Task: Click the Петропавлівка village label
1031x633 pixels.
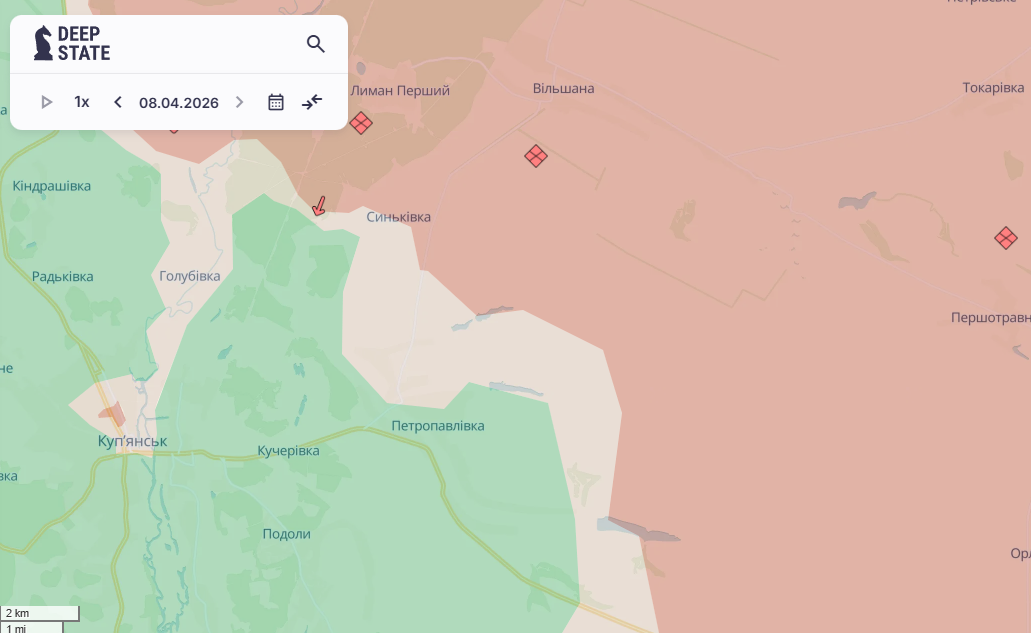Action: pos(438,426)
